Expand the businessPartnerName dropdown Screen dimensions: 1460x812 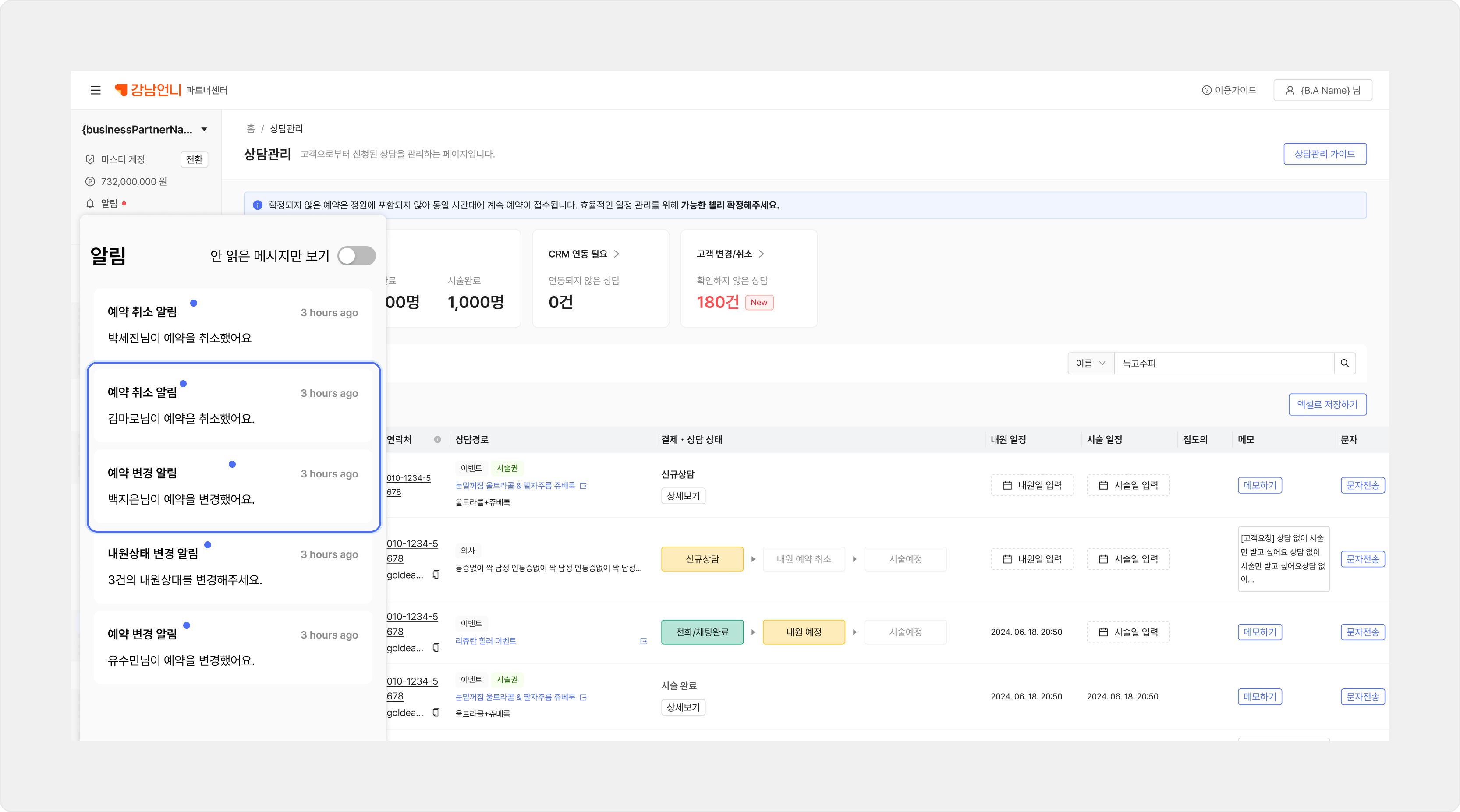tap(204, 130)
